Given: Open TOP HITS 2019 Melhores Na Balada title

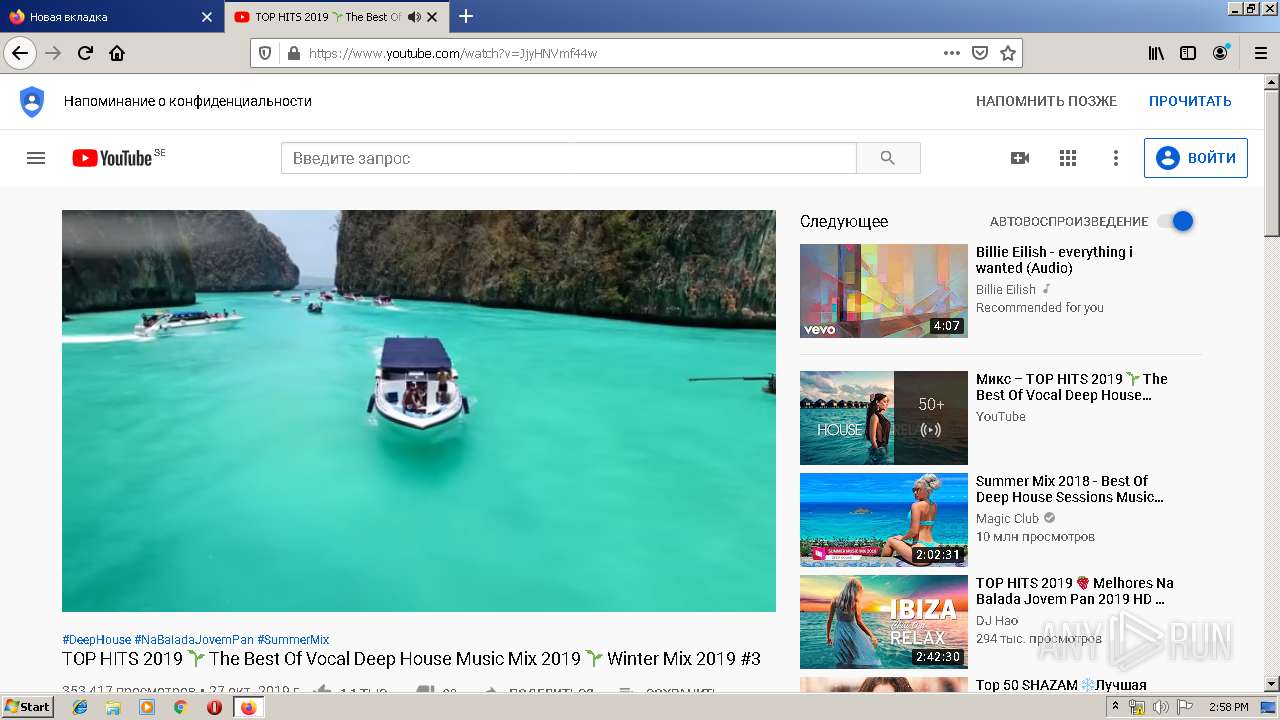Looking at the screenshot, I should pyautogui.click(x=1075, y=591).
